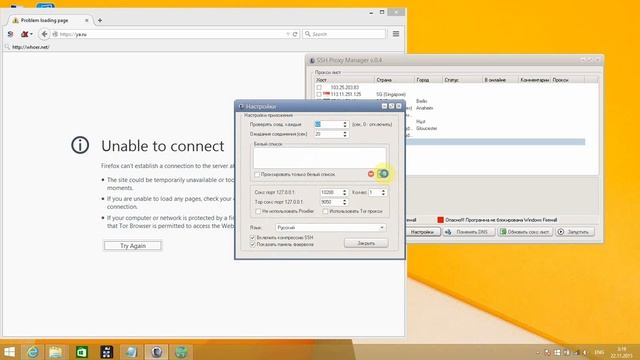Click the count field stepper arrows
Screen dimensions: 640x360
tap(383, 192)
